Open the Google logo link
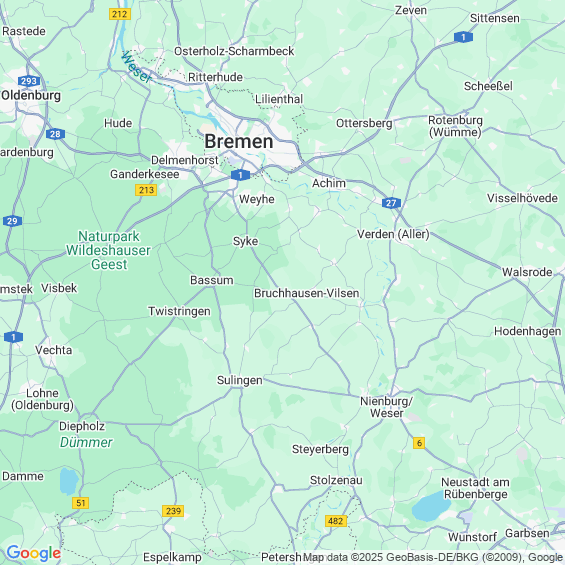 point(34,553)
